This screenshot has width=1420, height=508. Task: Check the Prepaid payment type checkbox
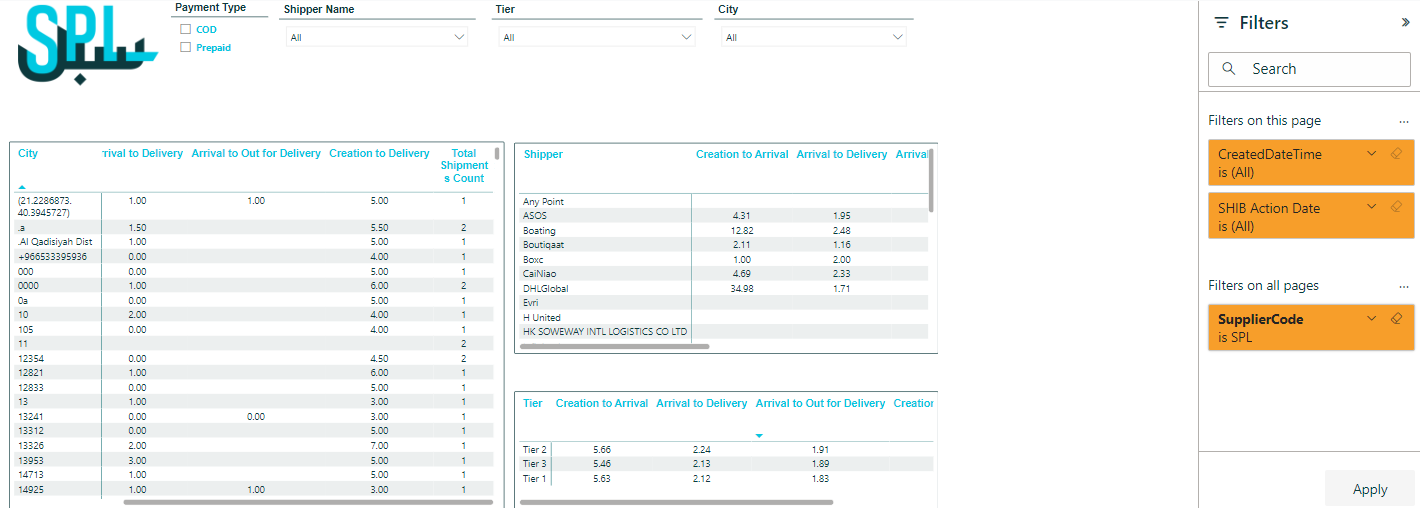[x=185, y=47]
